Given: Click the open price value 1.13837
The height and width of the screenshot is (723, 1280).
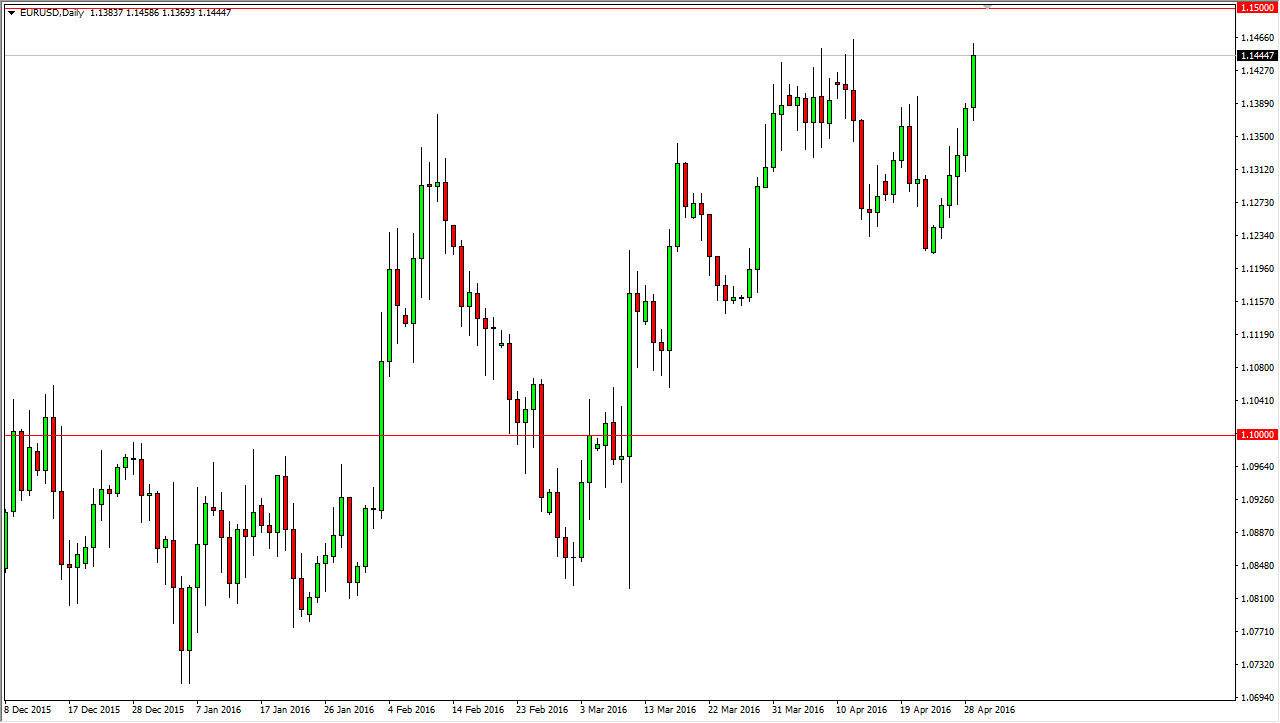Looking at the screenshot, I should [x=108, y=13].
